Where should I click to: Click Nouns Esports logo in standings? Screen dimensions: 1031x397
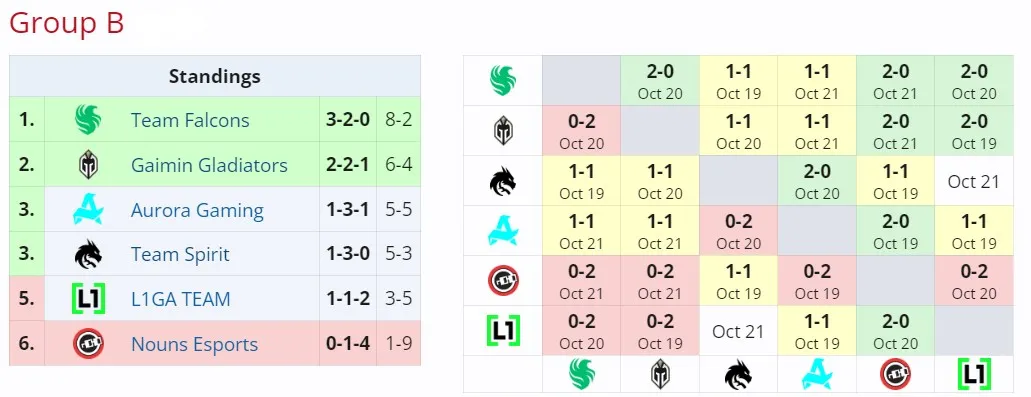(88, 344)
